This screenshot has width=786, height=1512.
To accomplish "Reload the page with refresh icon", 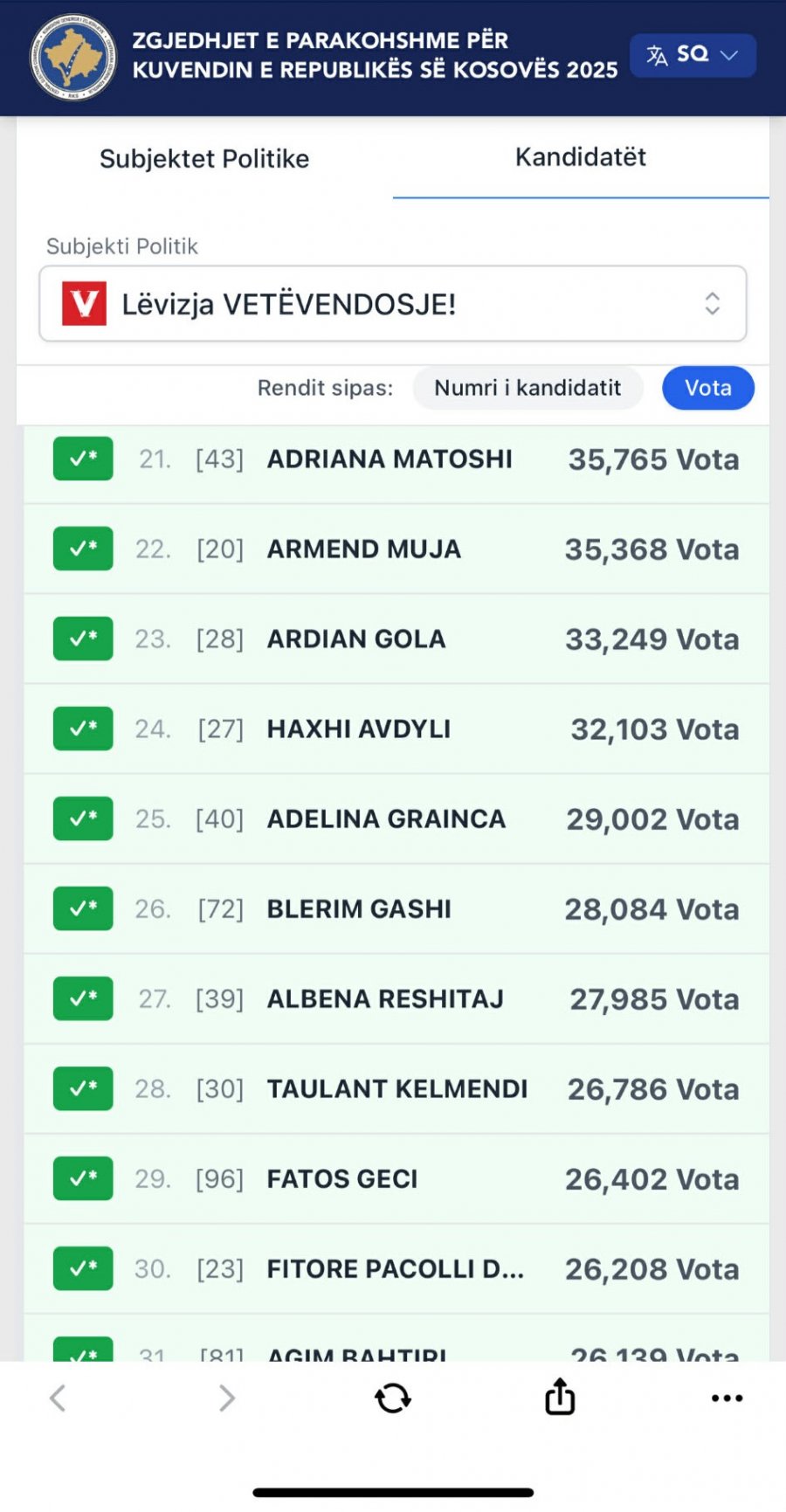I will [x=393, y=1398].
